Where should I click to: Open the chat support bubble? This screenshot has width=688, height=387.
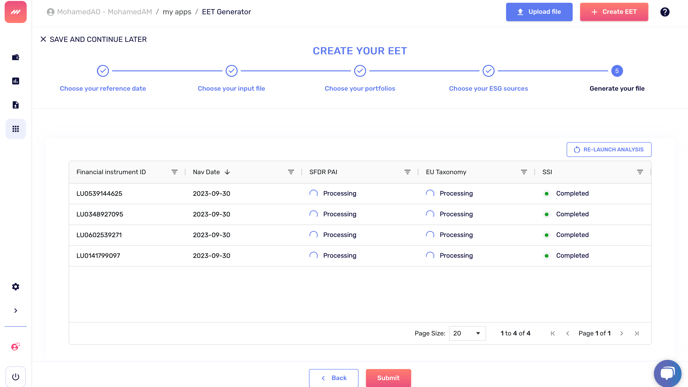(x=667, y=373)
